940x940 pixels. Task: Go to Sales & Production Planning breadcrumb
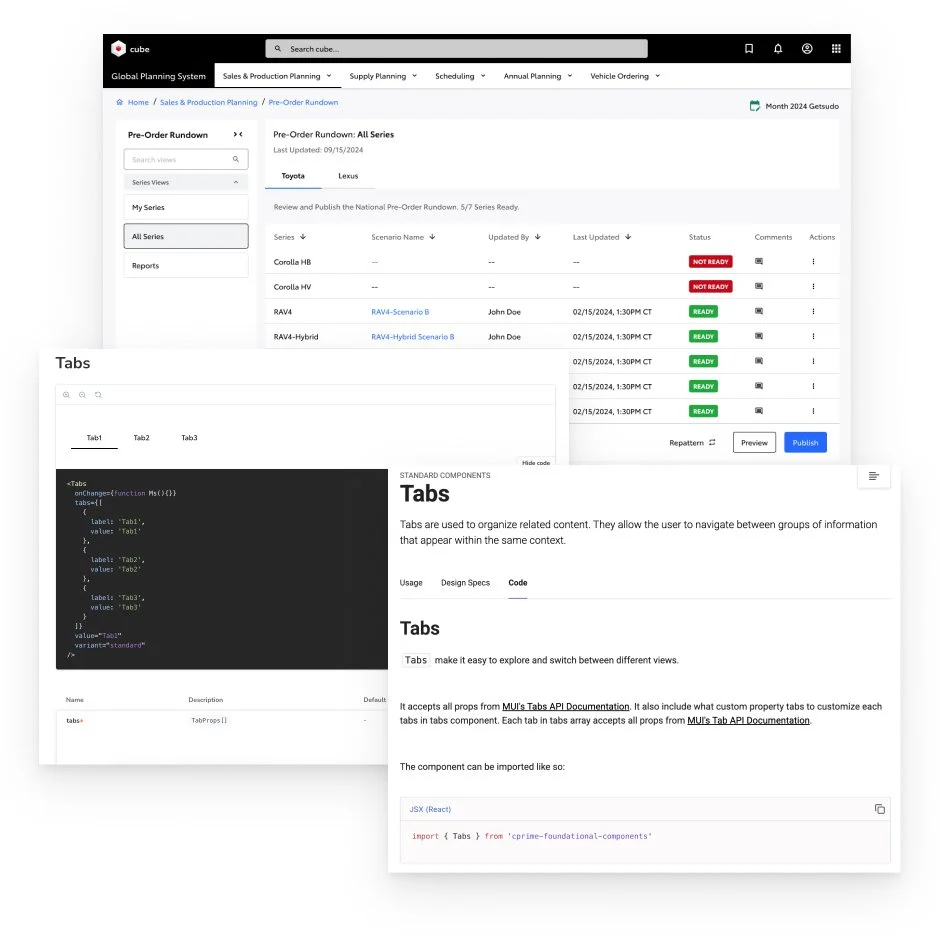tap(209, 103)
